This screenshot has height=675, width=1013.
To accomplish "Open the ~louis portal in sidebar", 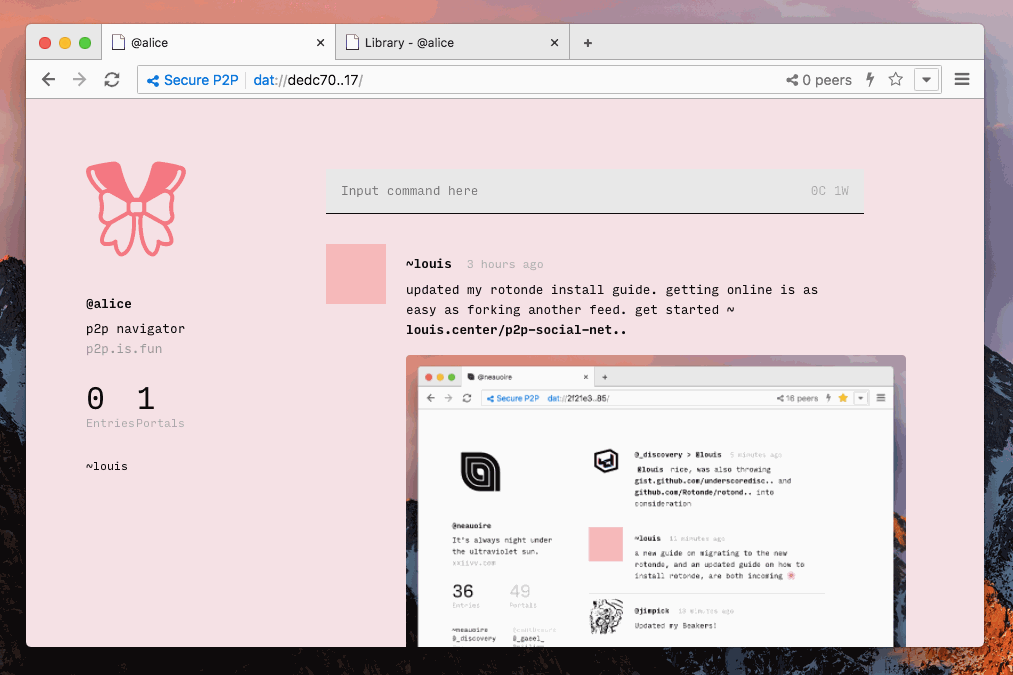I will click(x=107, y=466).
